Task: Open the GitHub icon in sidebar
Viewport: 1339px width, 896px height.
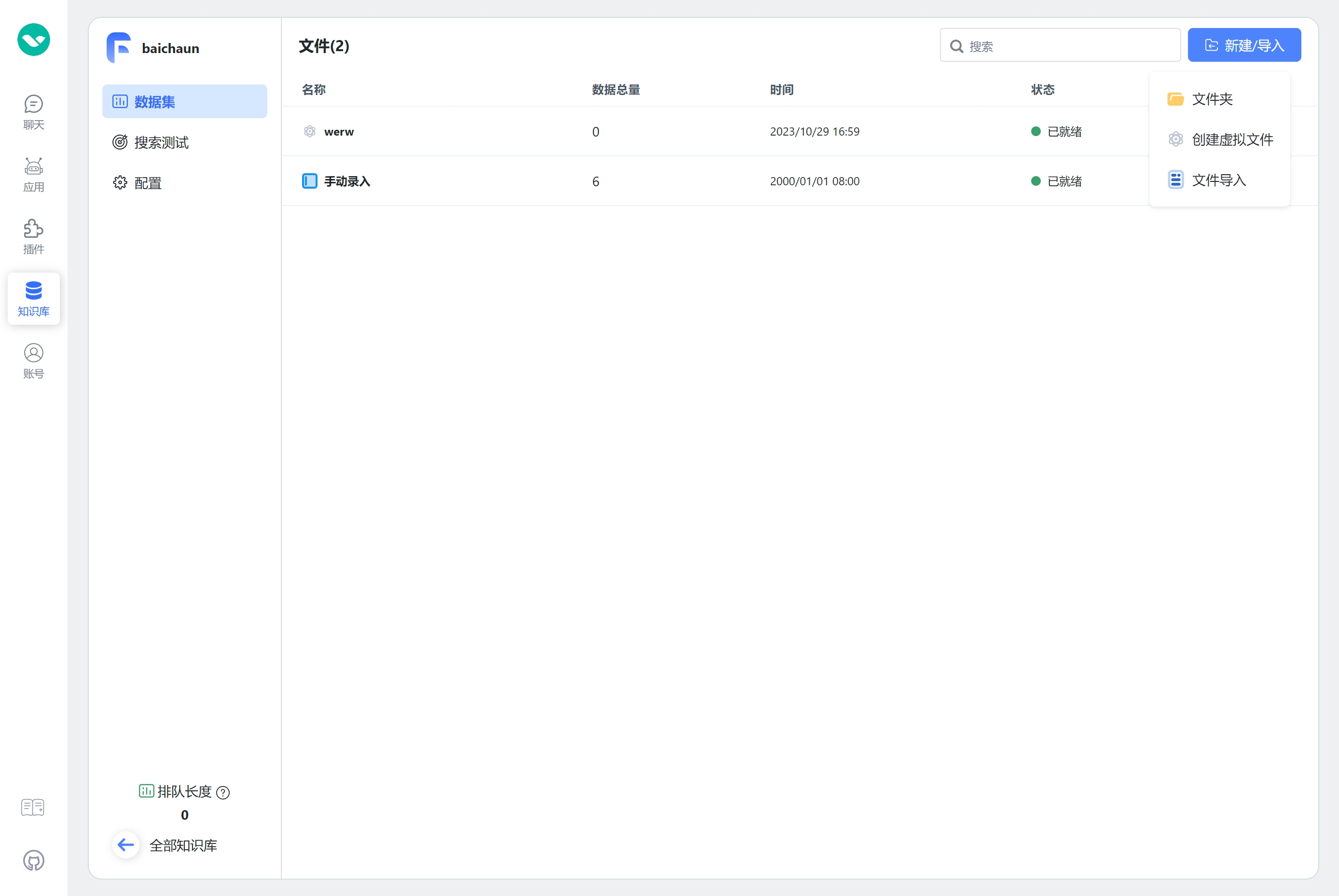Action: tap(33, 860)
